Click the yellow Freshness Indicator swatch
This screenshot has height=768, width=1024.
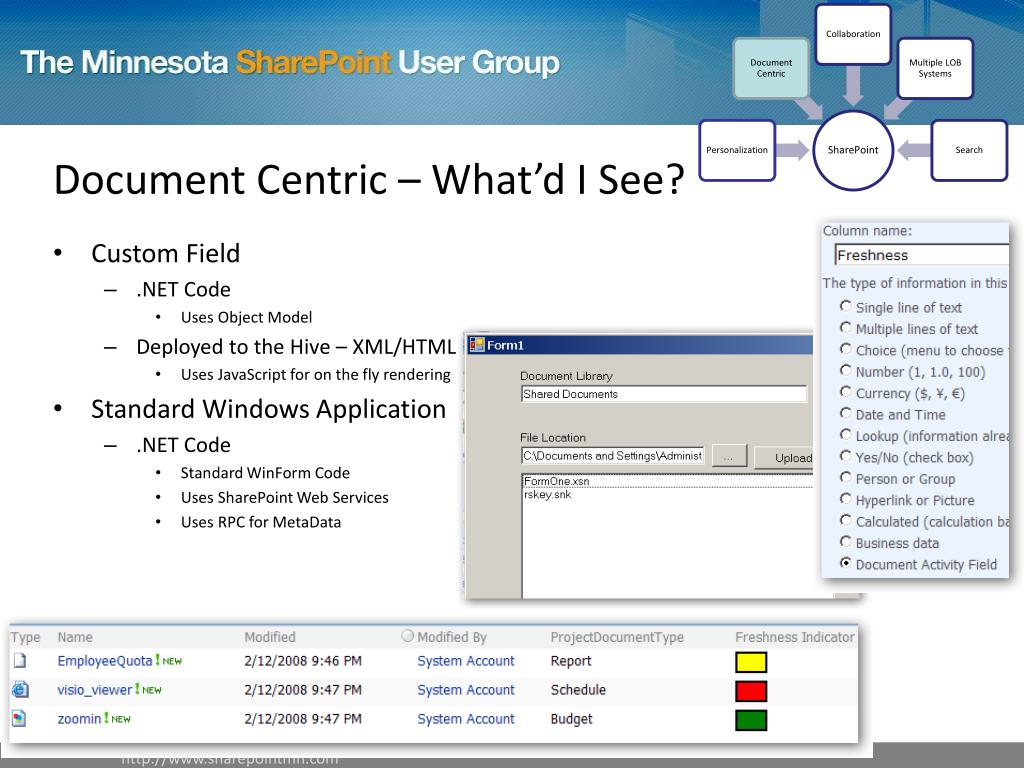click(751, 662)
